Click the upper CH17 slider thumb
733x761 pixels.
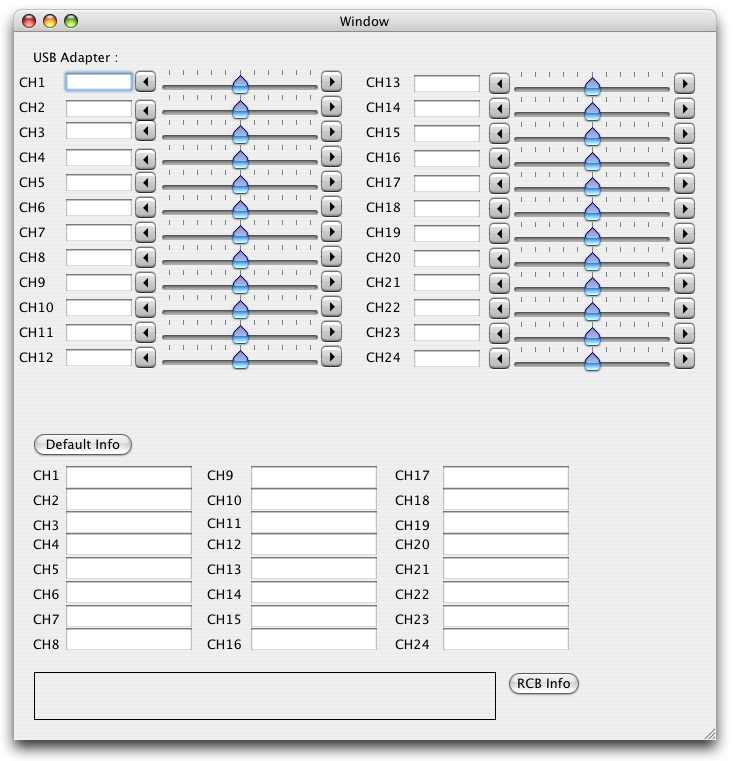pos(592,185)
